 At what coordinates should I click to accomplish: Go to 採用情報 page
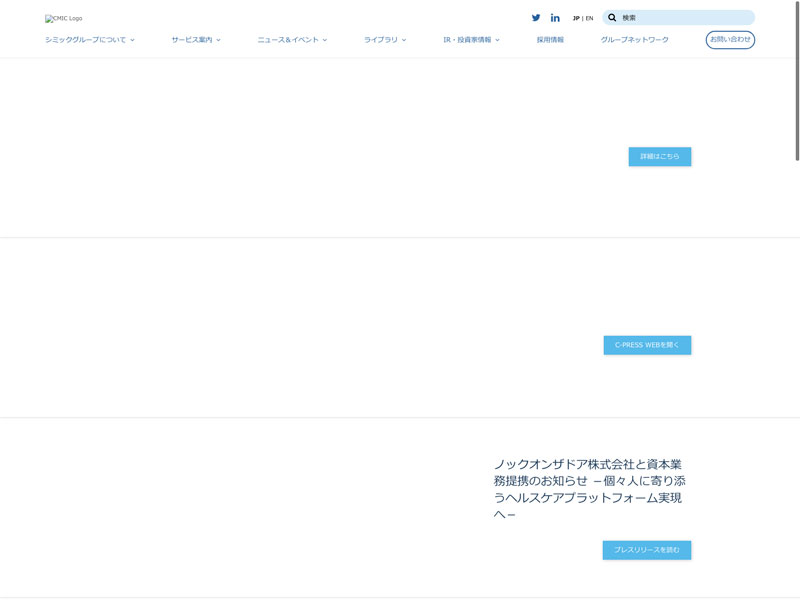tap(550, 40)
